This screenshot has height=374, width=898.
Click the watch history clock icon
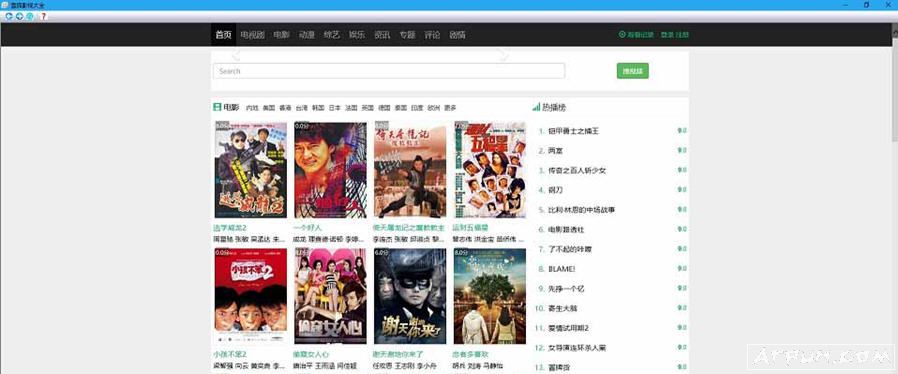[x=622, y=34]
